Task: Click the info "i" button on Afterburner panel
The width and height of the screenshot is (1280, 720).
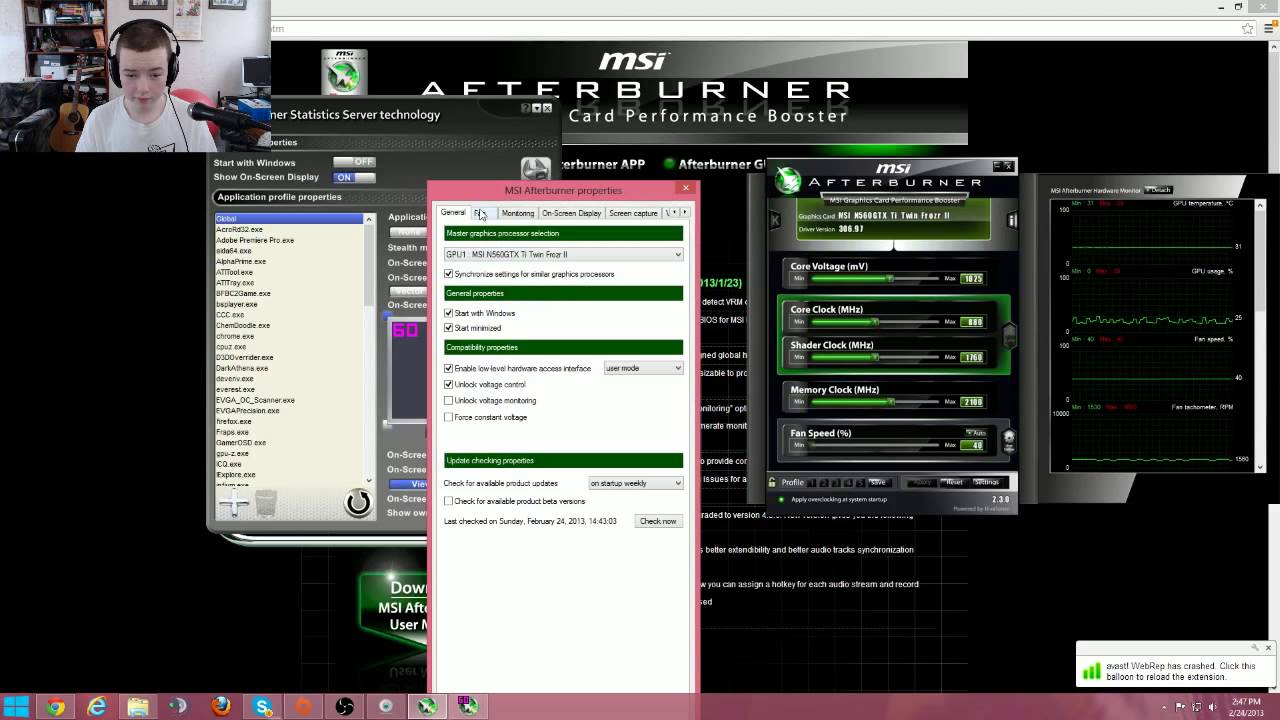Action: point(1011,219)
